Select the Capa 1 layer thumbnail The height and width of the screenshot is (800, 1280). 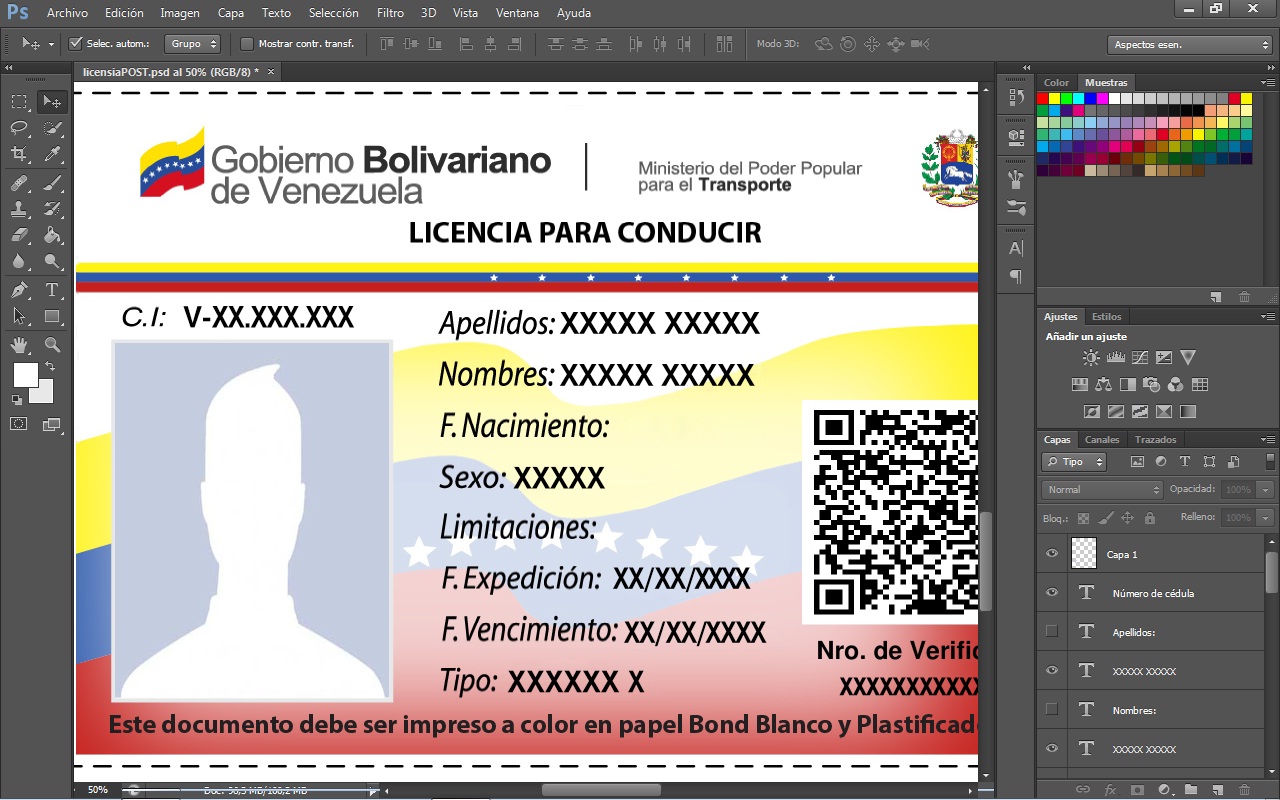coord(1084,554)
